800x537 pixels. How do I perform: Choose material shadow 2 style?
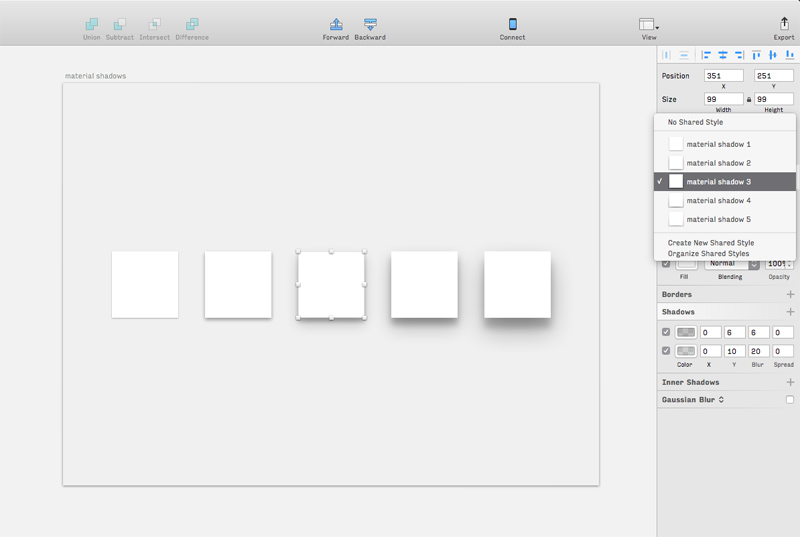(x=725, y=163)
